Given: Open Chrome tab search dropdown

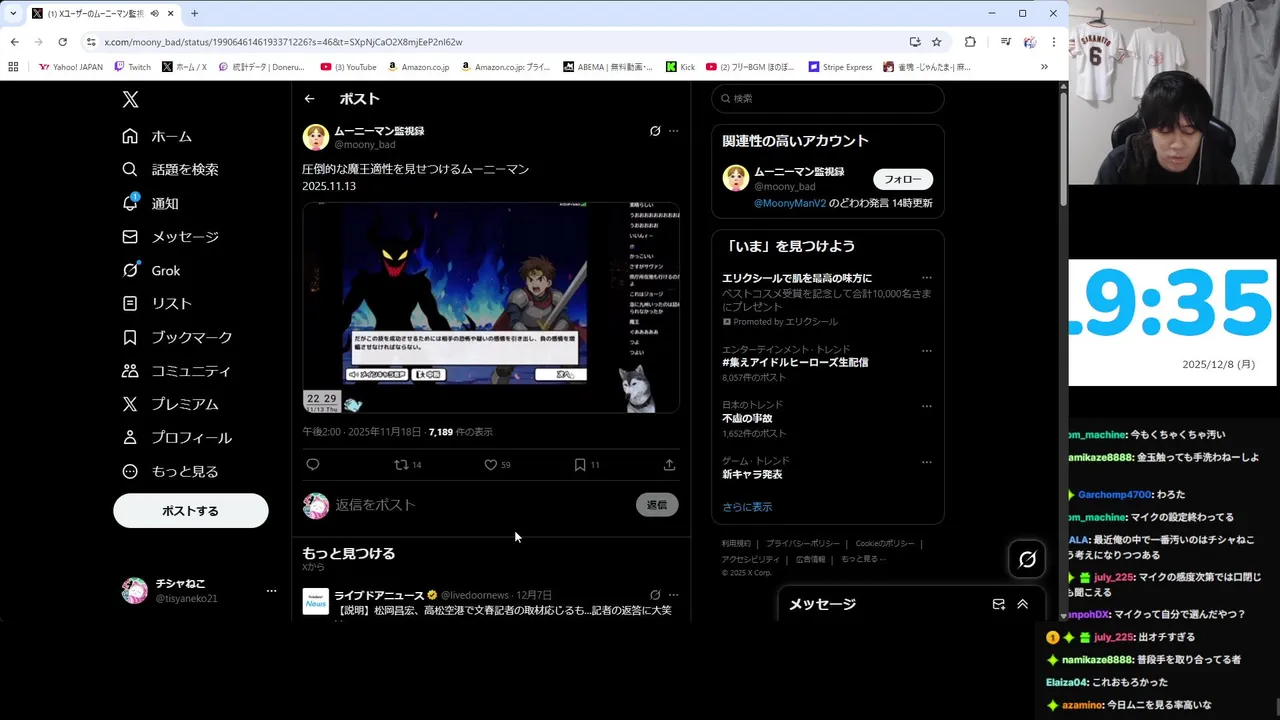Looking at the screenshot, I should 13,13.
